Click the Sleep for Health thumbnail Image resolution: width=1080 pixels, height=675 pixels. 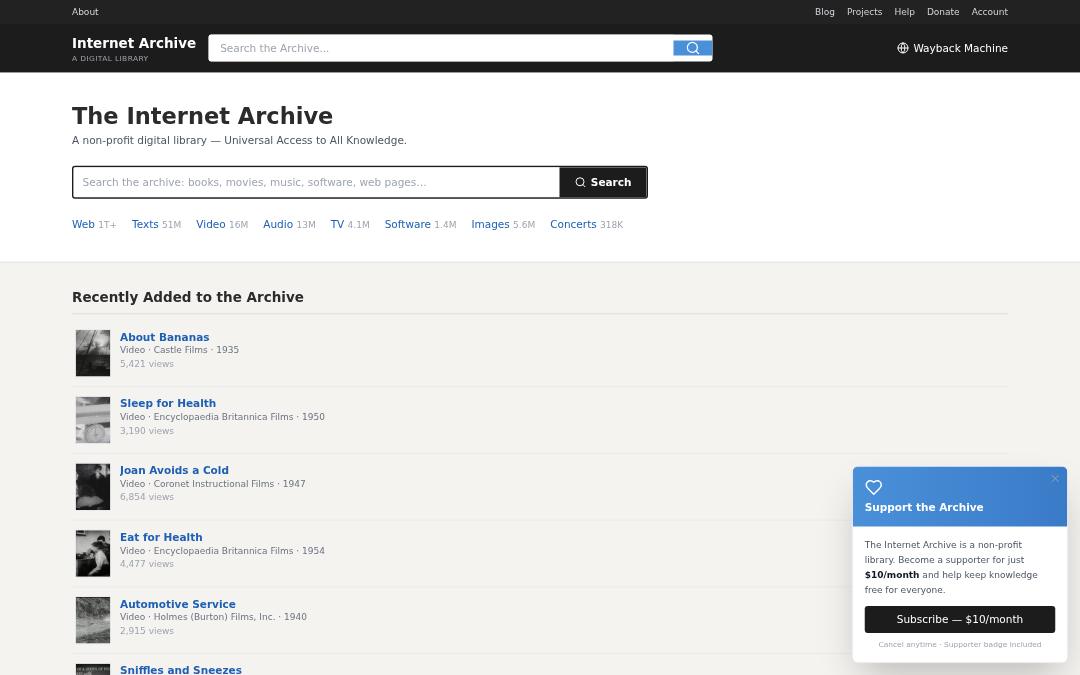click(93, 420)
